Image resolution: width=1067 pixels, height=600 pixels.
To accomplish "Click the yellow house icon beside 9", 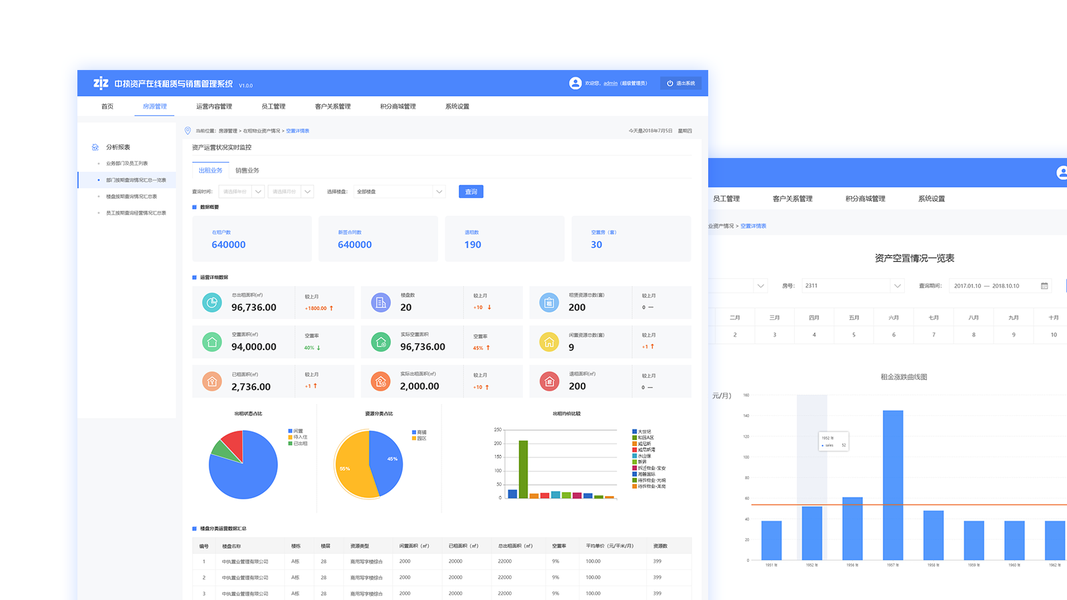I will [549, 342].
